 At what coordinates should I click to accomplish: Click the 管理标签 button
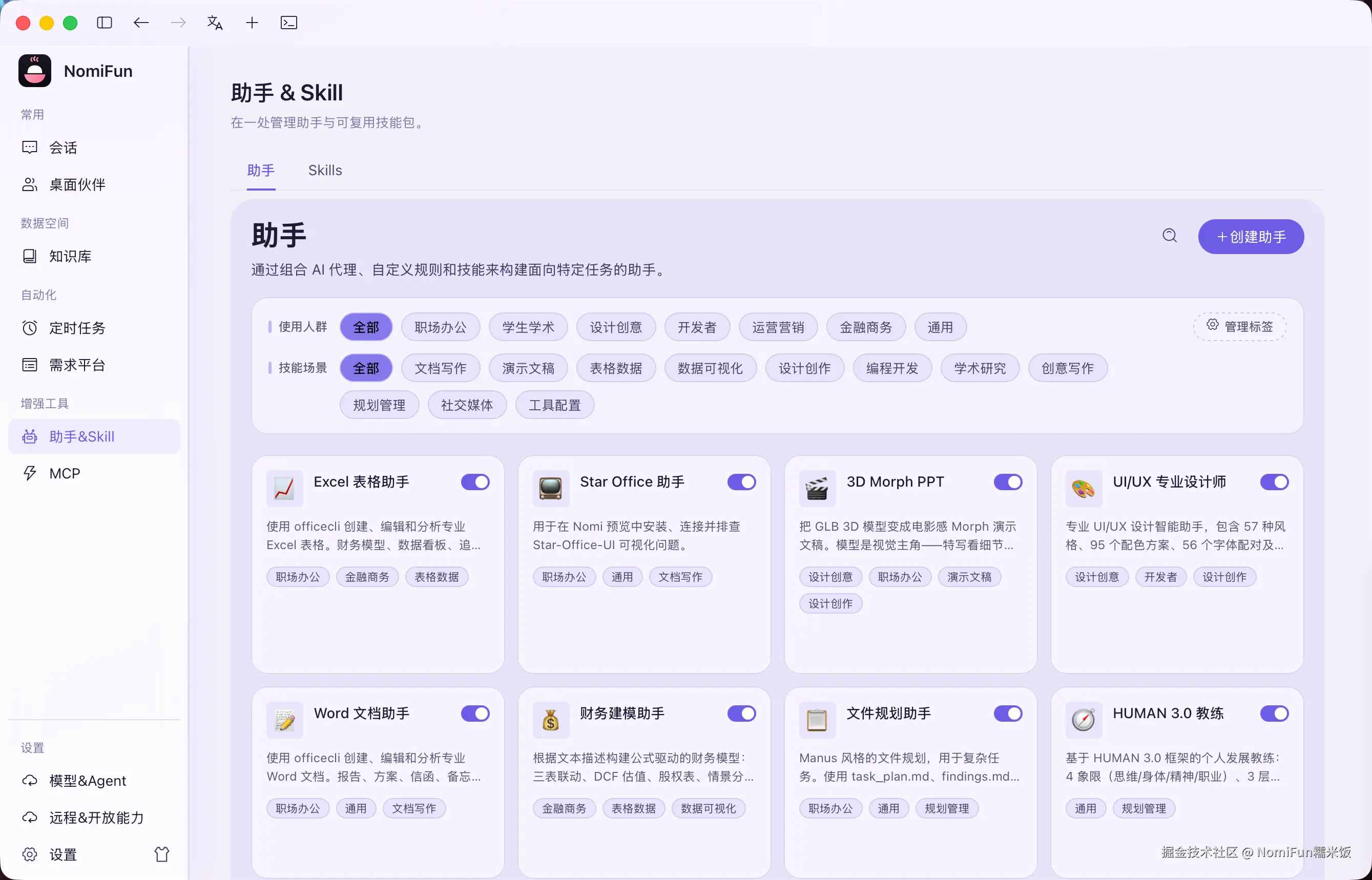[1239, 327]
